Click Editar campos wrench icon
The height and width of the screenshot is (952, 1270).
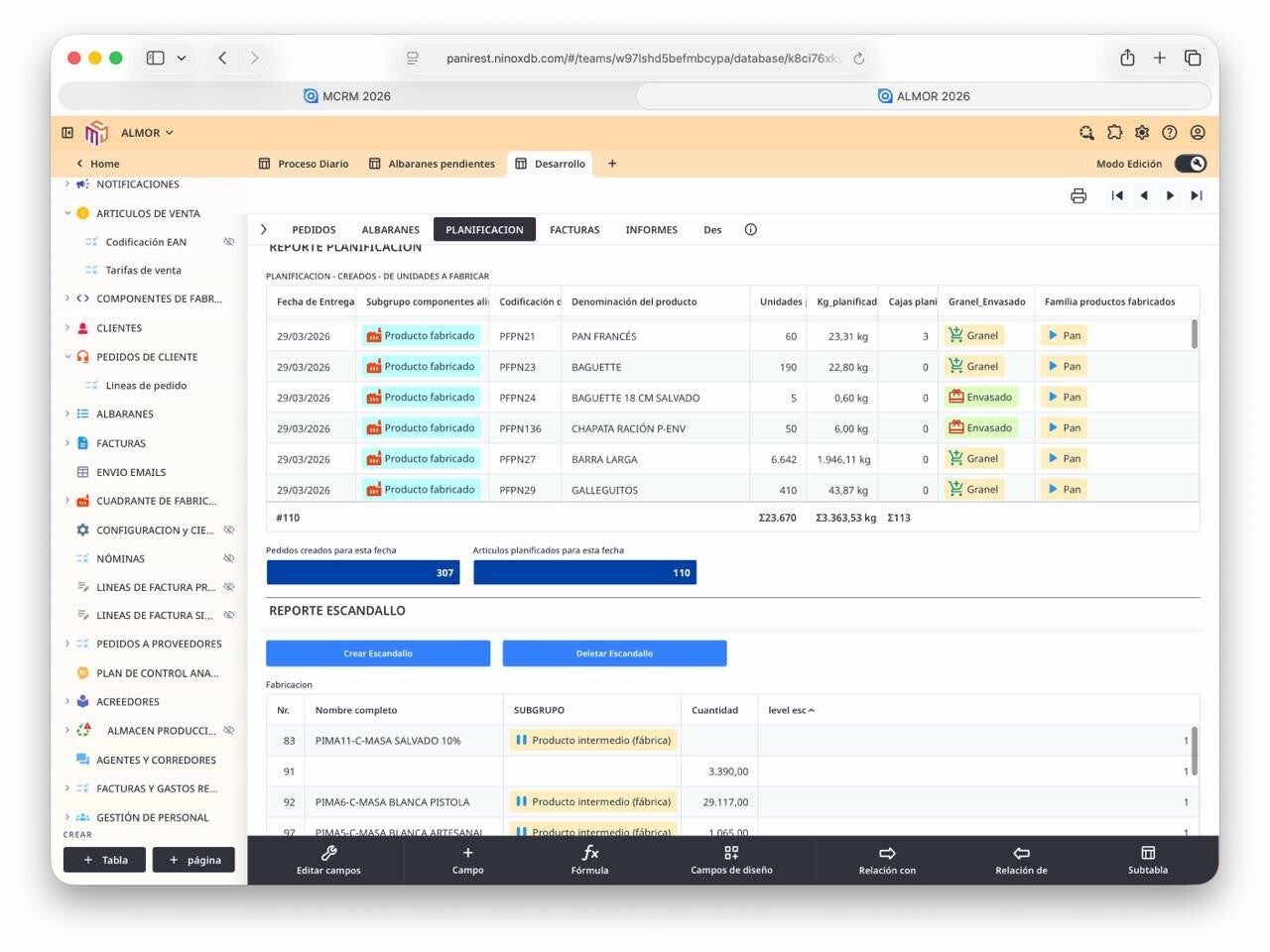(x=328, y=860)
